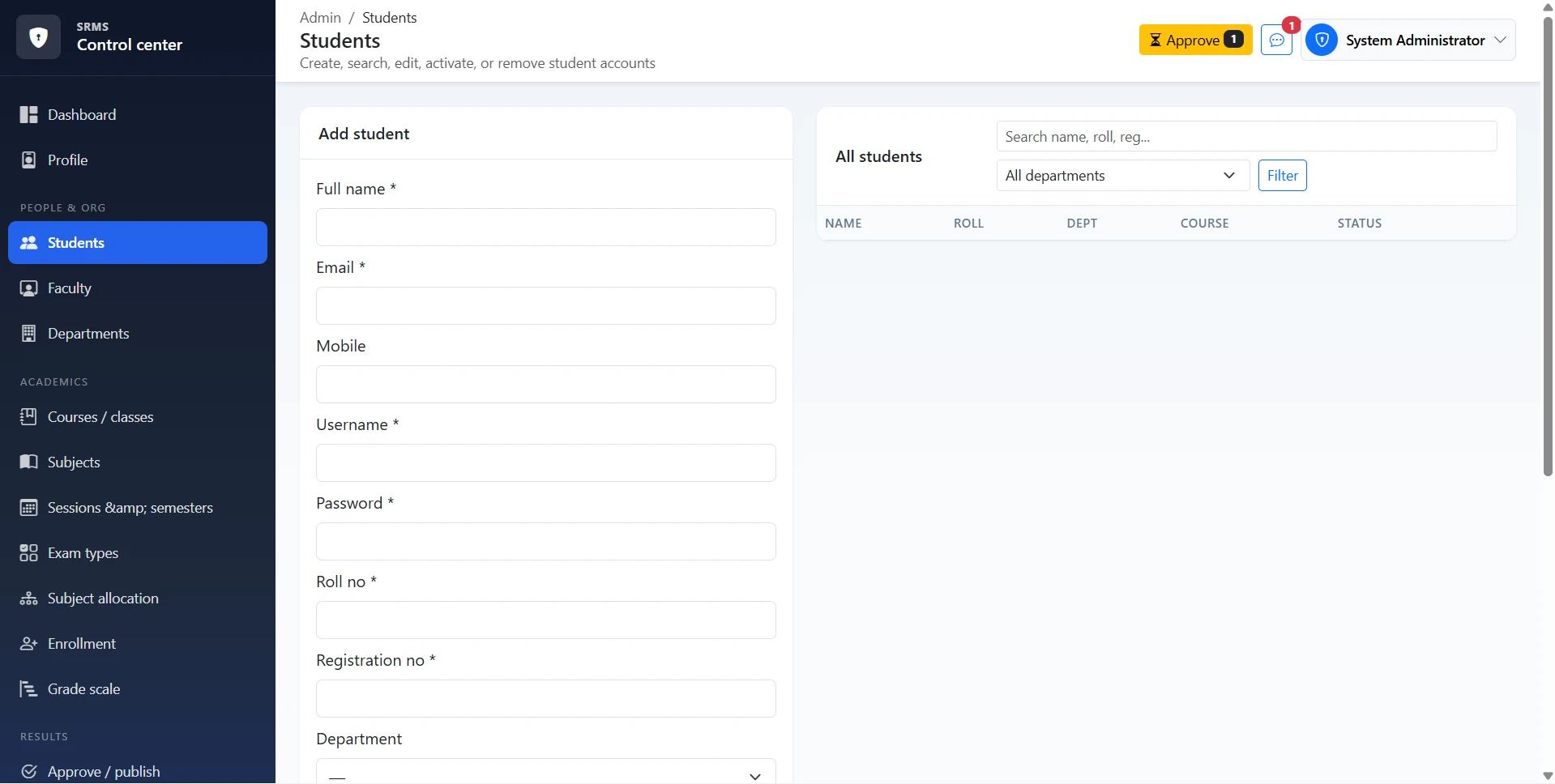
Task: Open the Department select in Add student
Action: 546,771
